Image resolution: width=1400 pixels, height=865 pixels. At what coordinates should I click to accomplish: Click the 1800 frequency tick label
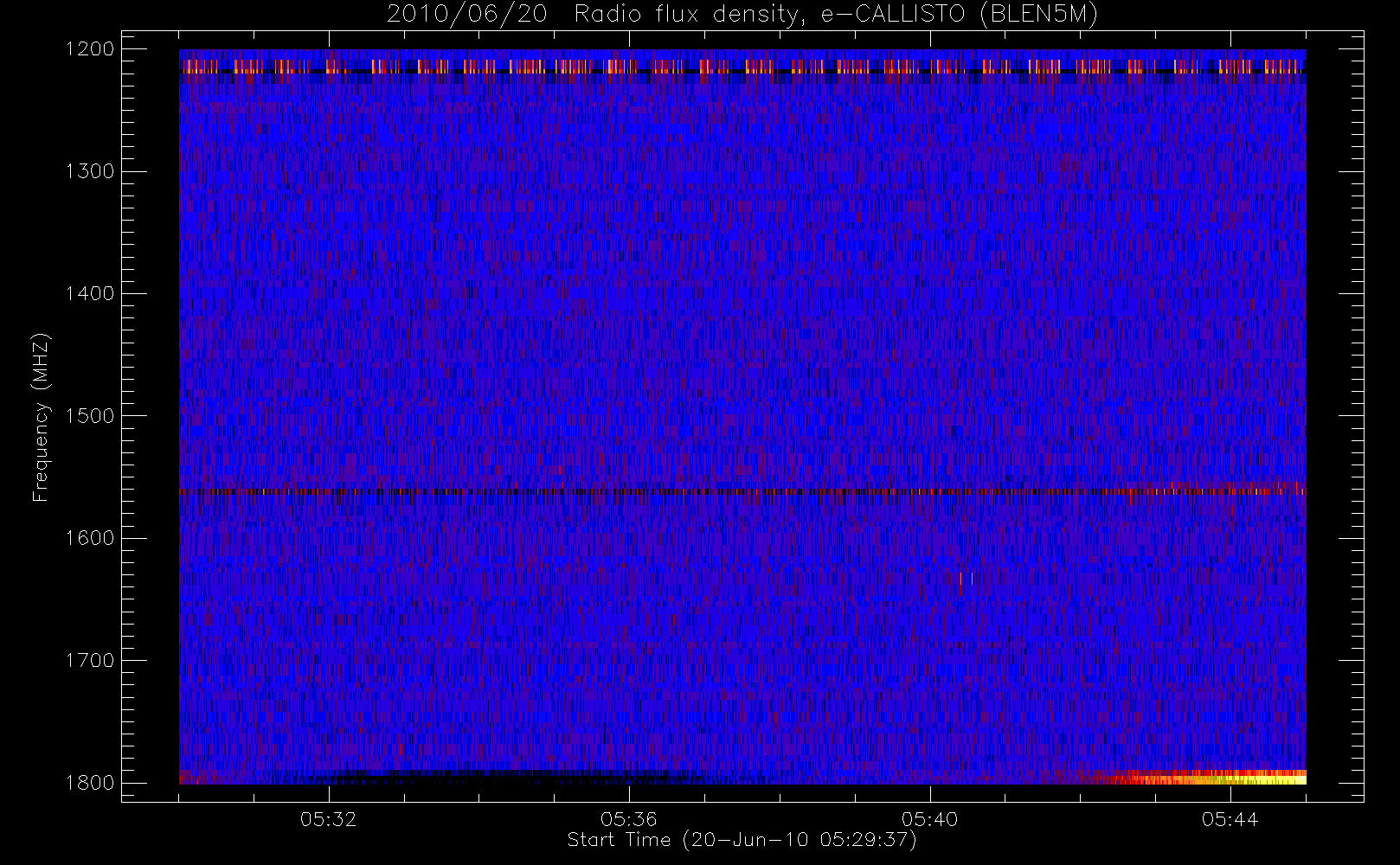coord(90,782)
